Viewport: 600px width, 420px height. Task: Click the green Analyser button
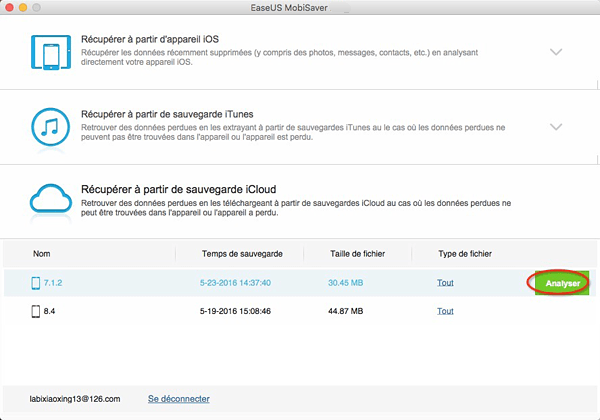[x=562, y=283]
